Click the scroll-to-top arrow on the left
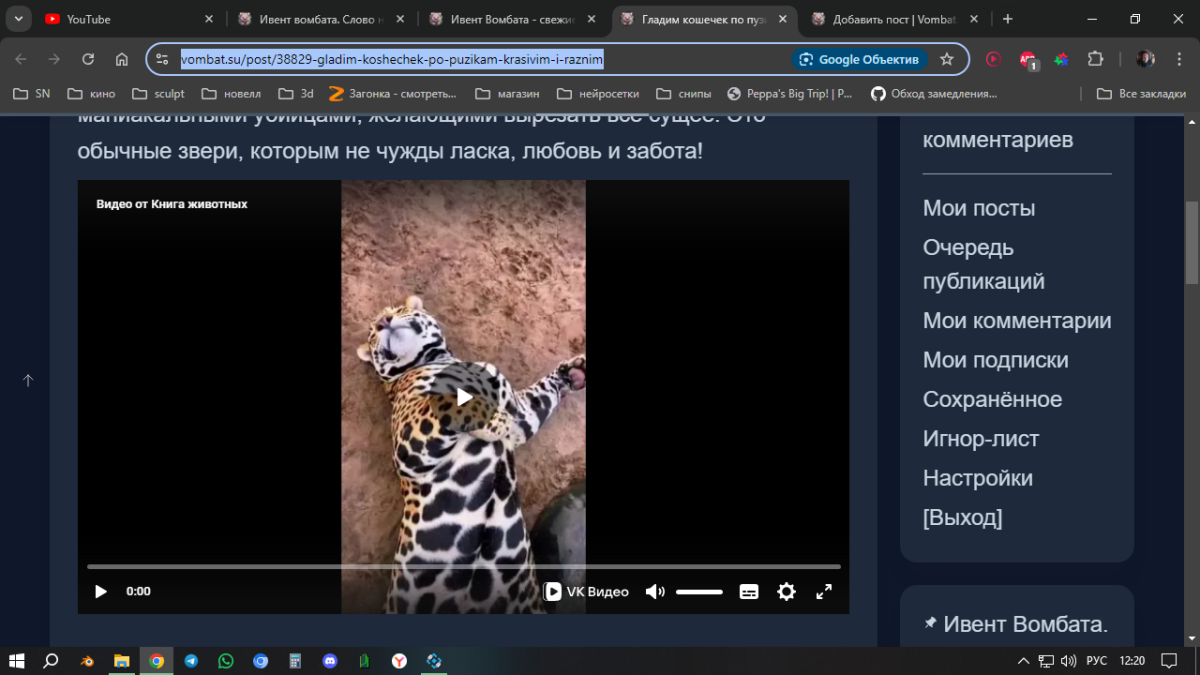 tap(28, 380)
